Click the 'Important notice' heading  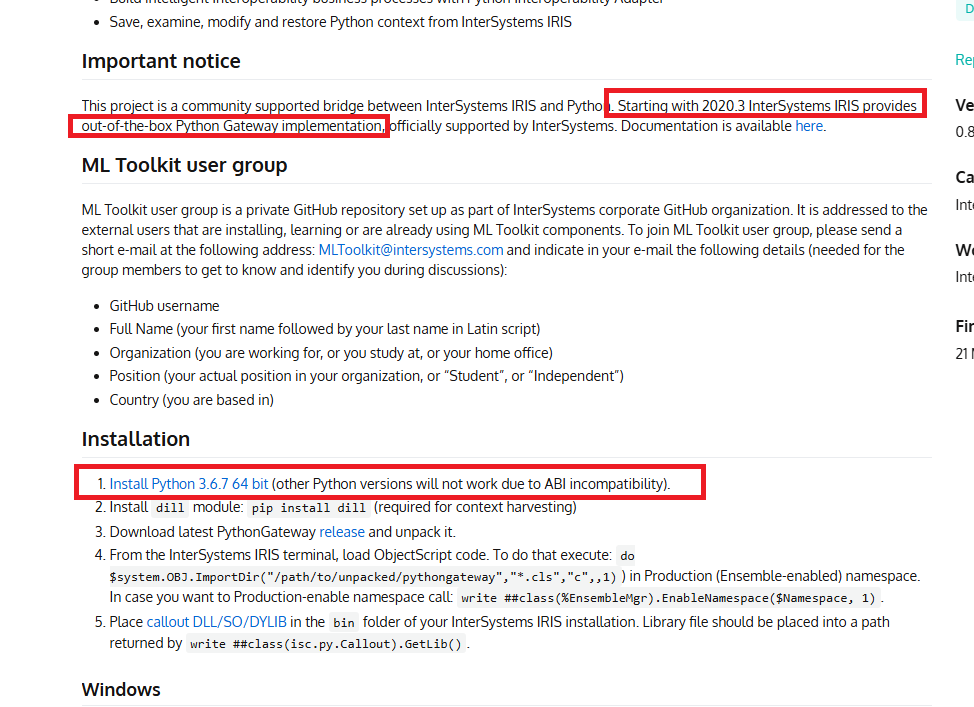[x=161, y=62]
